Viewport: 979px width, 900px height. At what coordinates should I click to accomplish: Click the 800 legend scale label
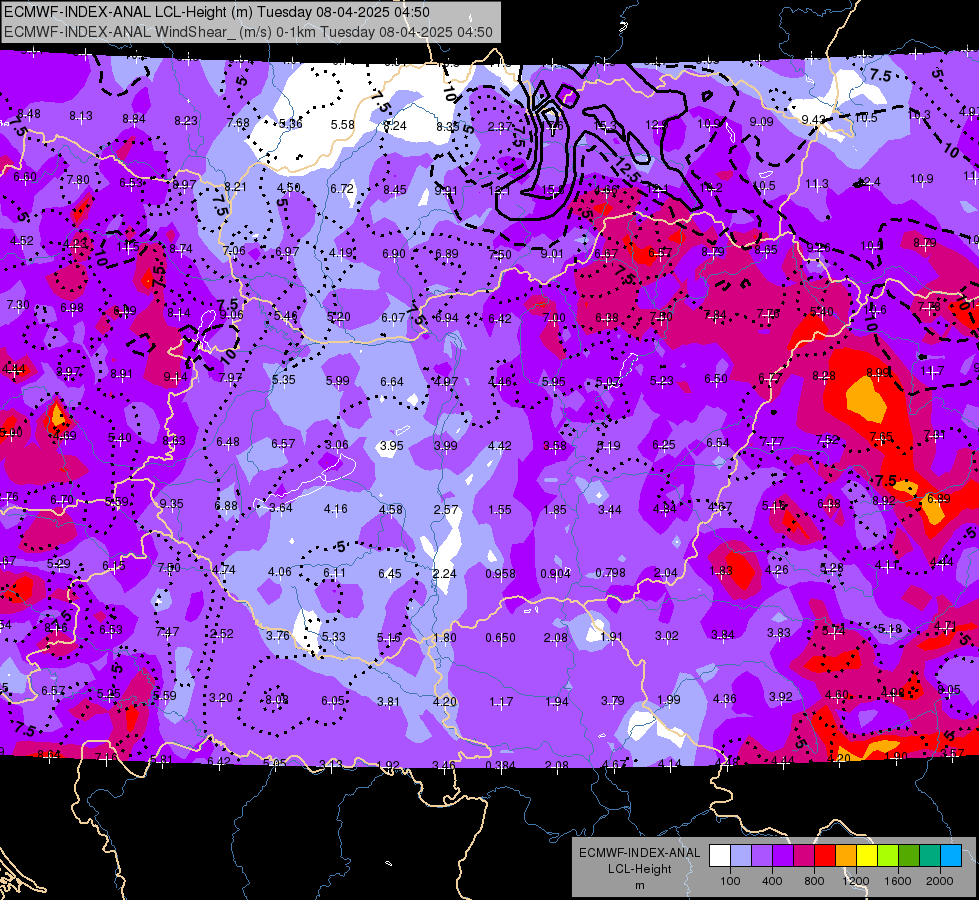pos(814,881)
